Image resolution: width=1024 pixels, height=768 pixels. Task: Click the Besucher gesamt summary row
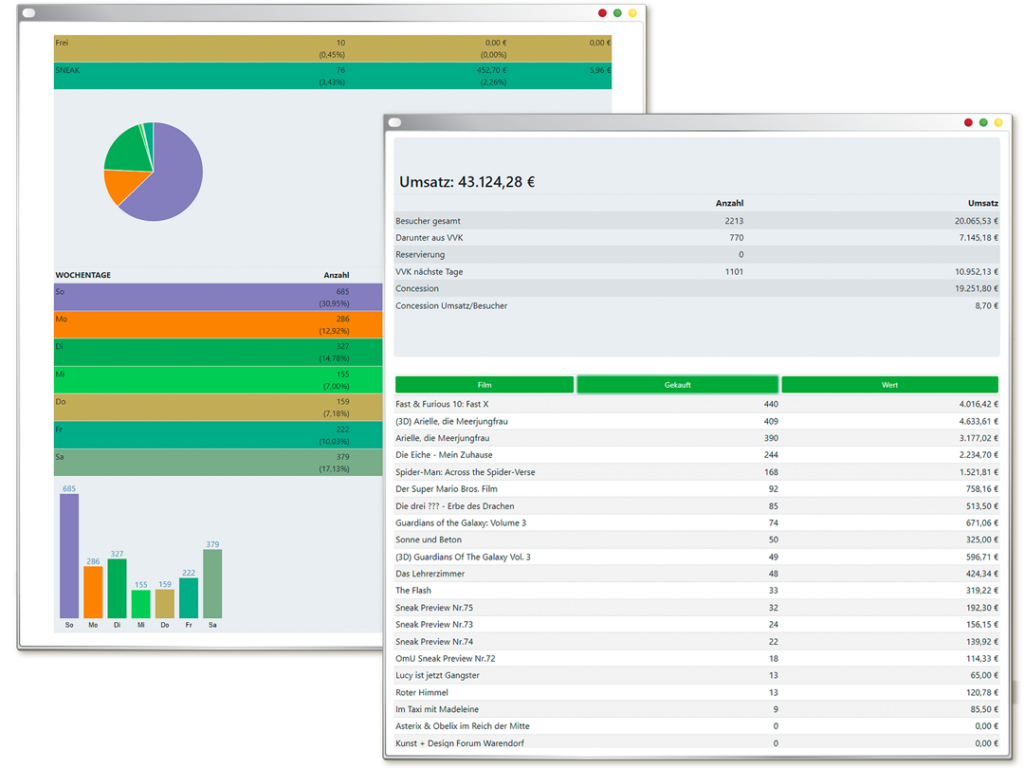point(696,221)
